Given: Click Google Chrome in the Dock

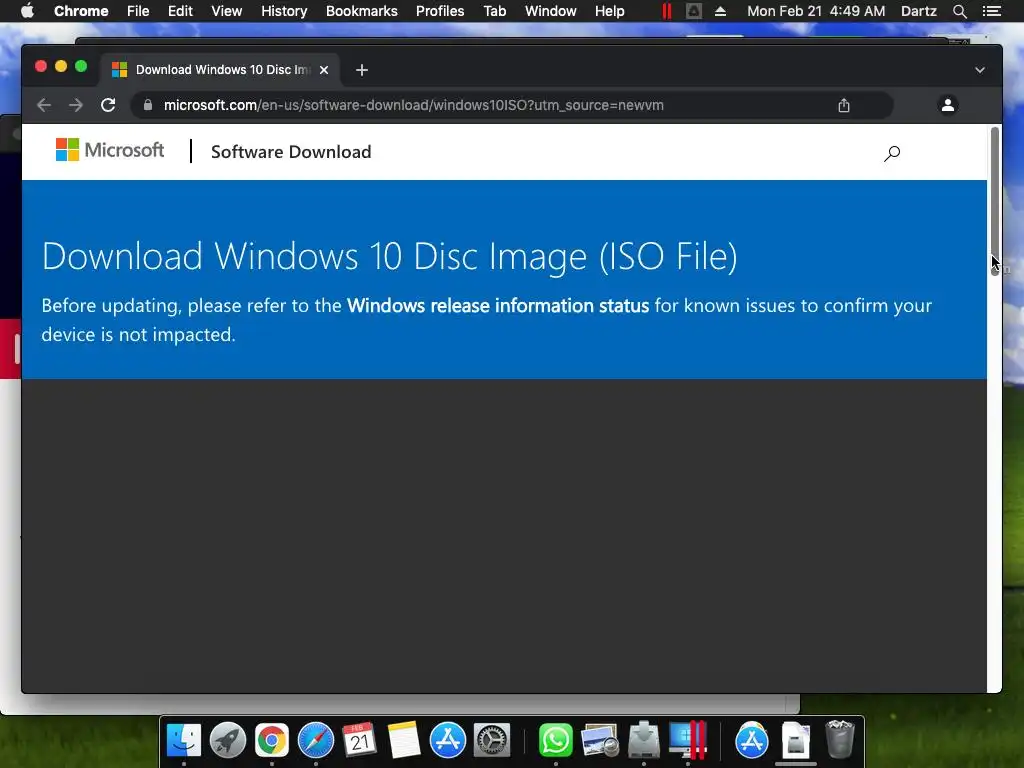Looking at the screenshot, I should 272,740.
